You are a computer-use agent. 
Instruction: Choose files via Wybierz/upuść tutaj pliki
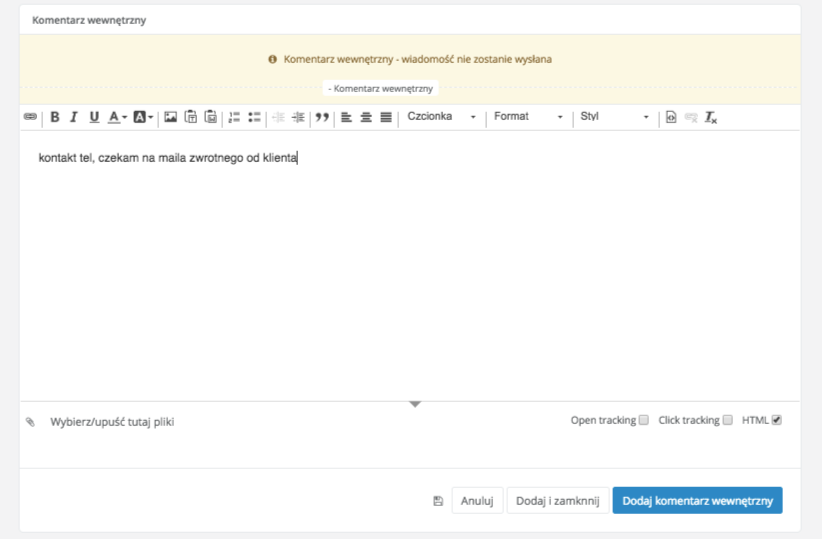click(x=112, y=422)
